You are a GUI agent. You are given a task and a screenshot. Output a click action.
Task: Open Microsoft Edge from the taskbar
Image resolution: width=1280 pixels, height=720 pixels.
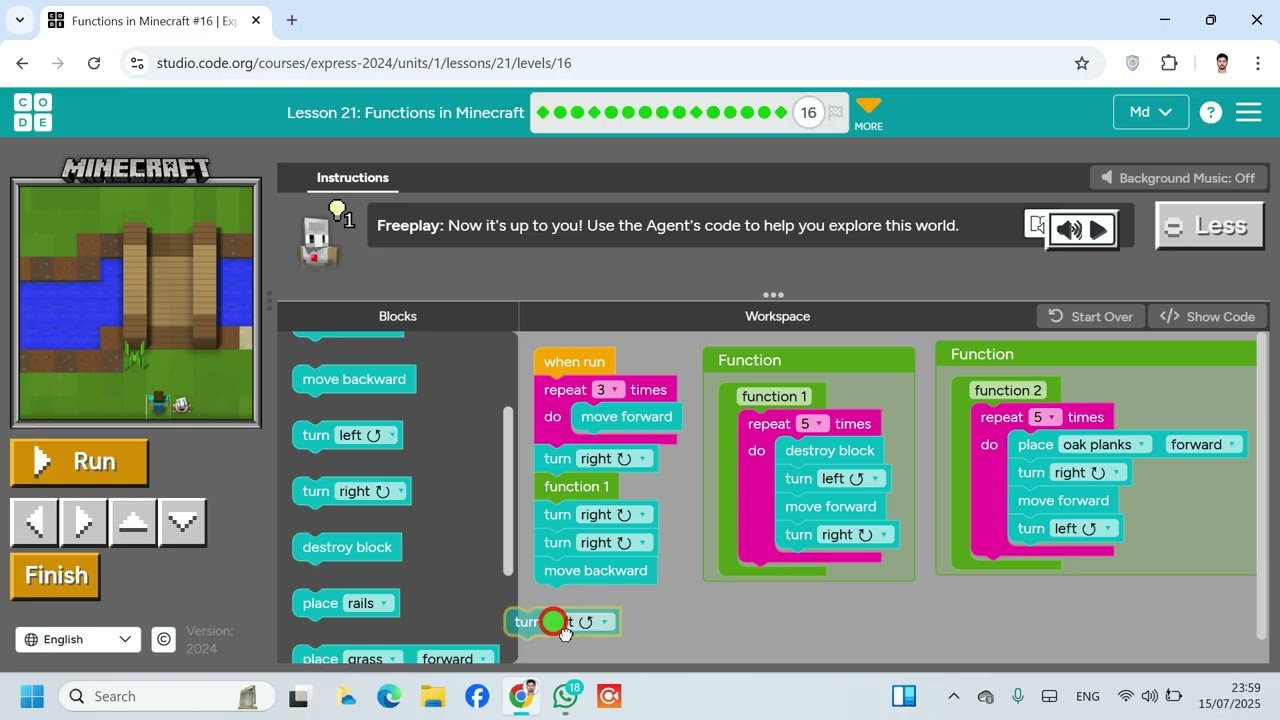tap(389, 696)
